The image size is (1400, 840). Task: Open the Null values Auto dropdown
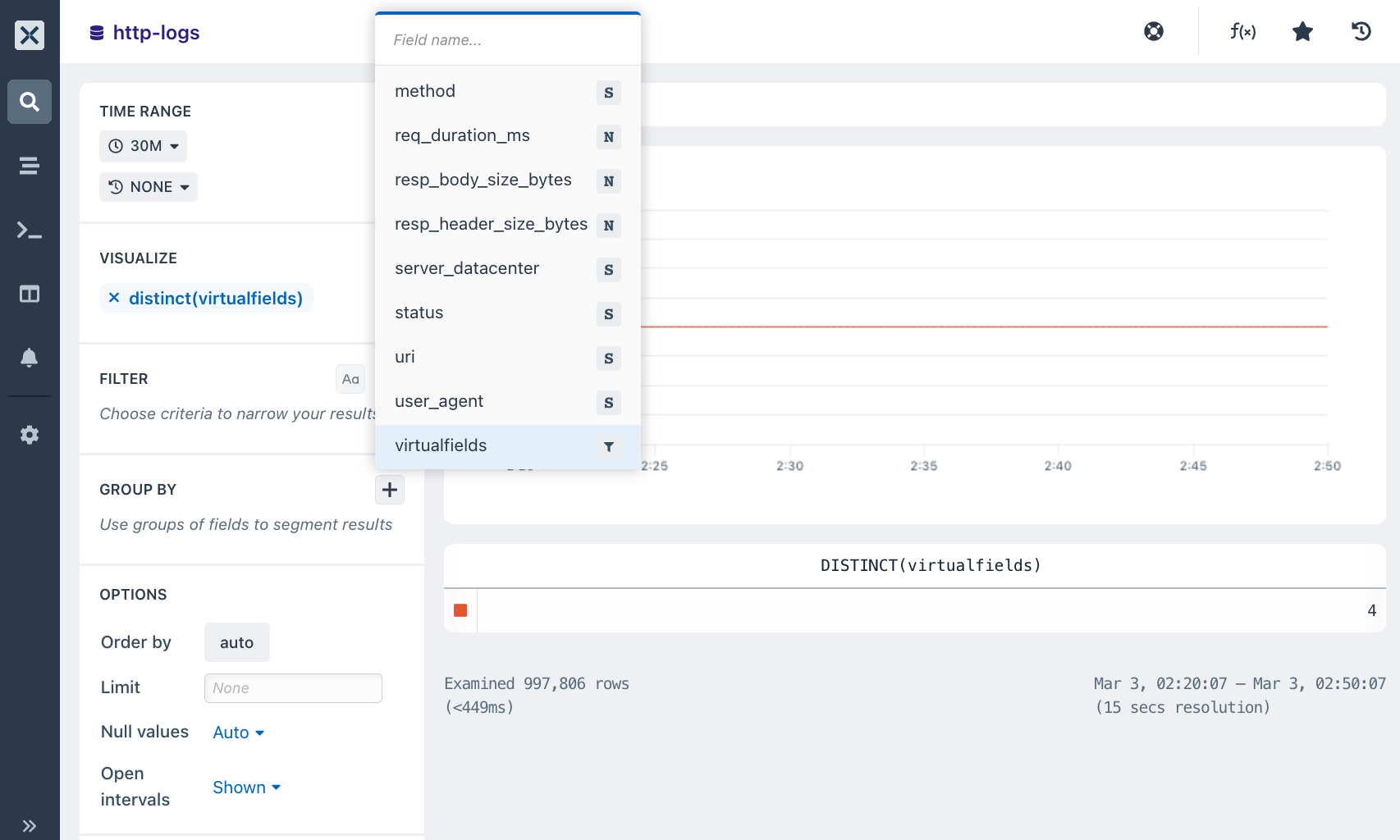tap(238, 733)
